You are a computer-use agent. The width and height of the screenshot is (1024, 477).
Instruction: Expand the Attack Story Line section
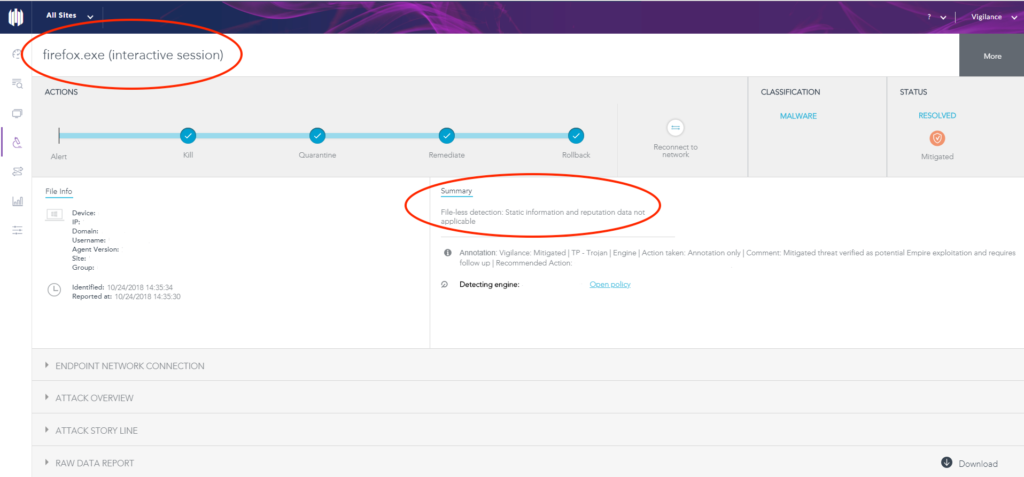96,431
